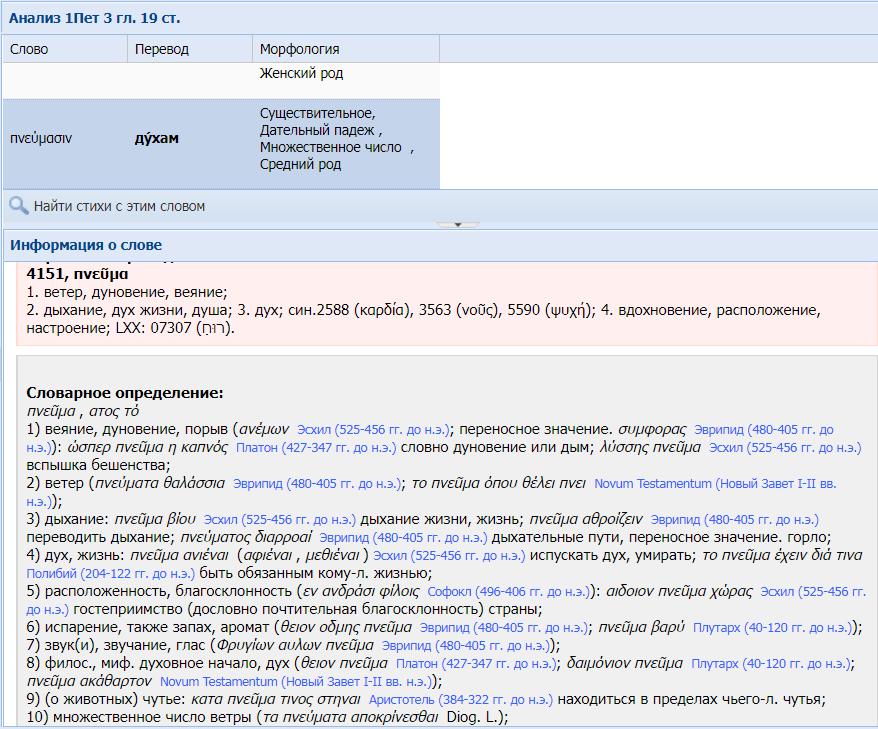878x729 pixels.
Task: Open Novum Testamentum link after "πνεῦμα ακάθαρτον"
Action: pos(297,682)
